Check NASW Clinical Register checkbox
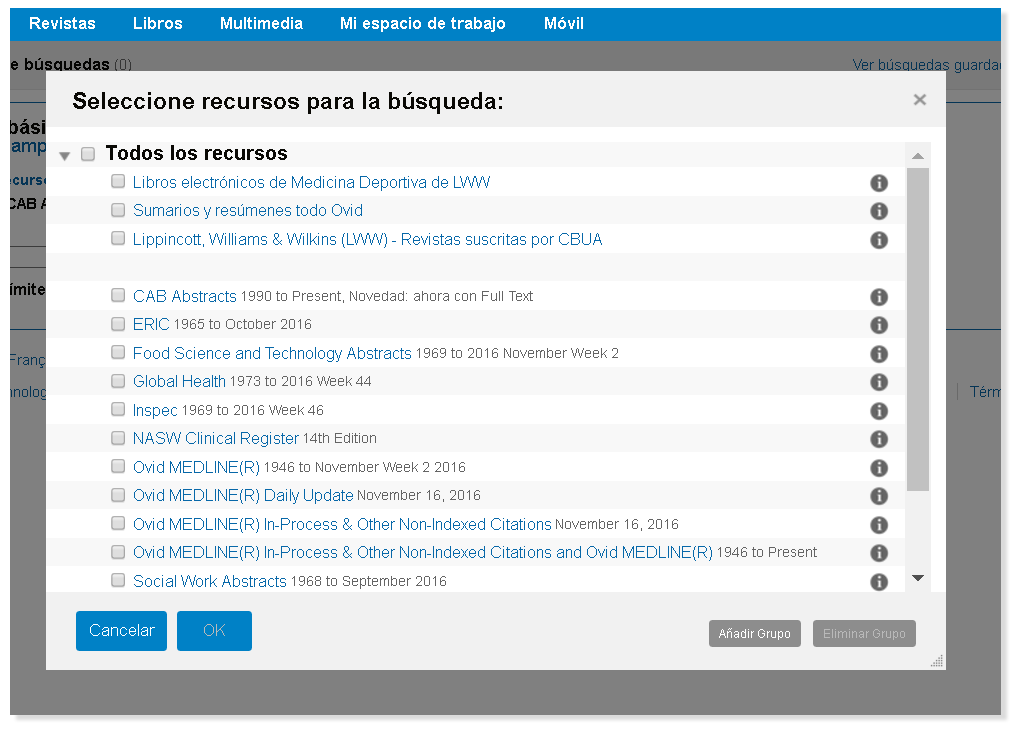 pos(118,438)
